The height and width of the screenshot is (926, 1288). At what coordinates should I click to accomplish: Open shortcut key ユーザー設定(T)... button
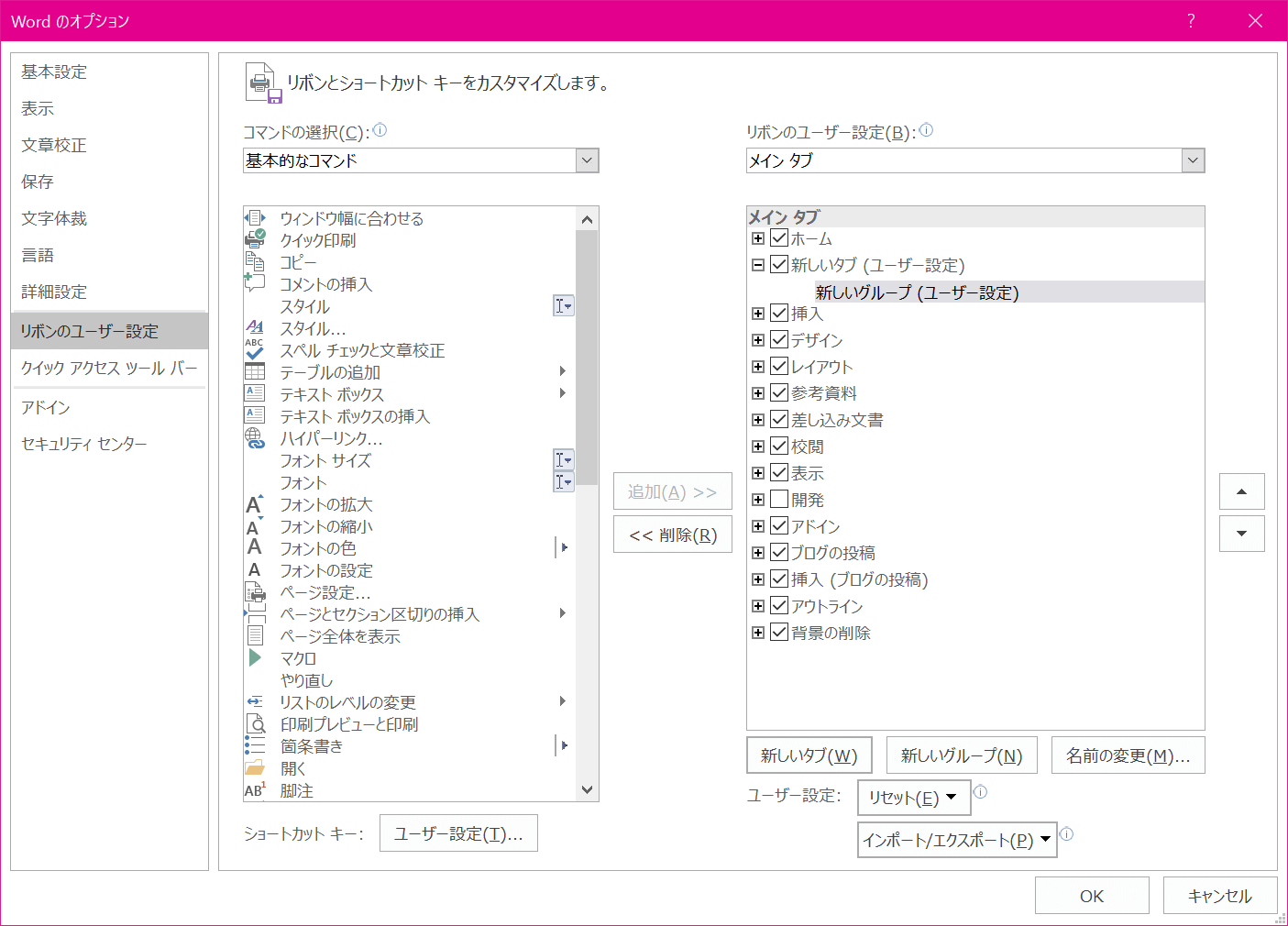point(458,833)
